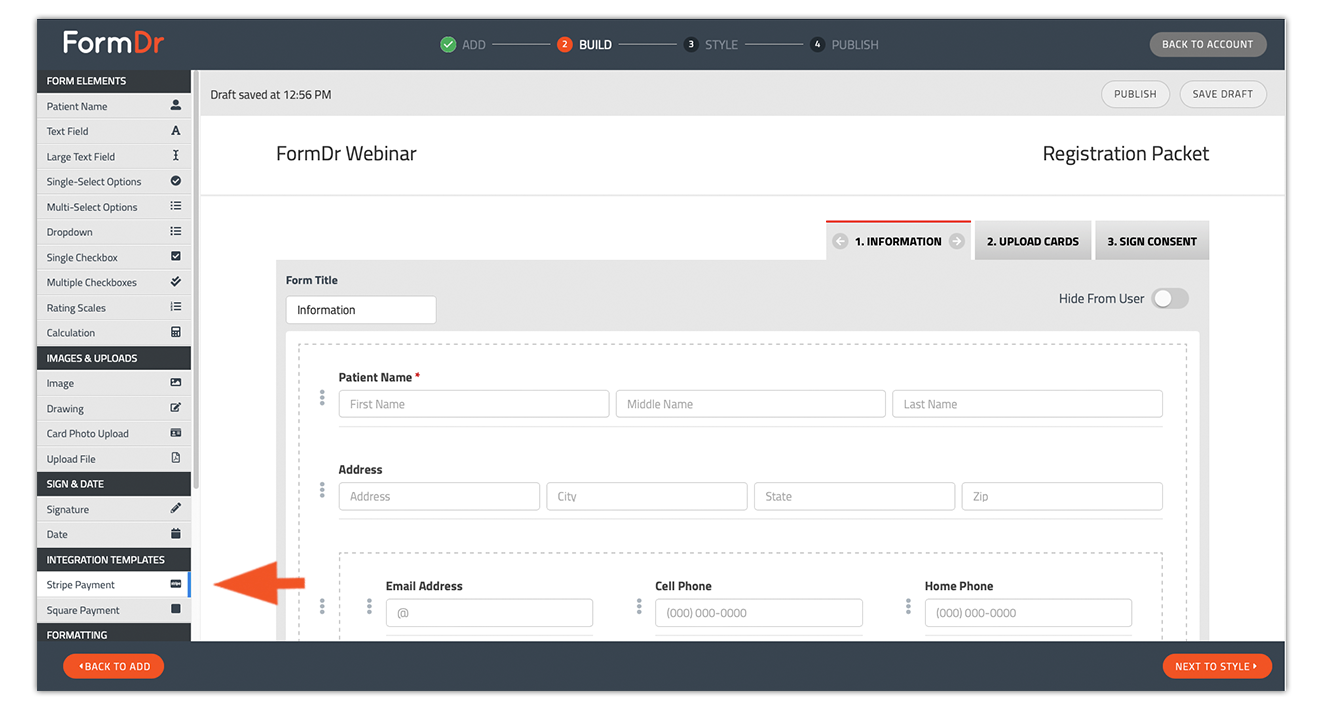Click the Rating Scales numbered list icon
Screen dimensions: 1323x713
coord(176,307)
